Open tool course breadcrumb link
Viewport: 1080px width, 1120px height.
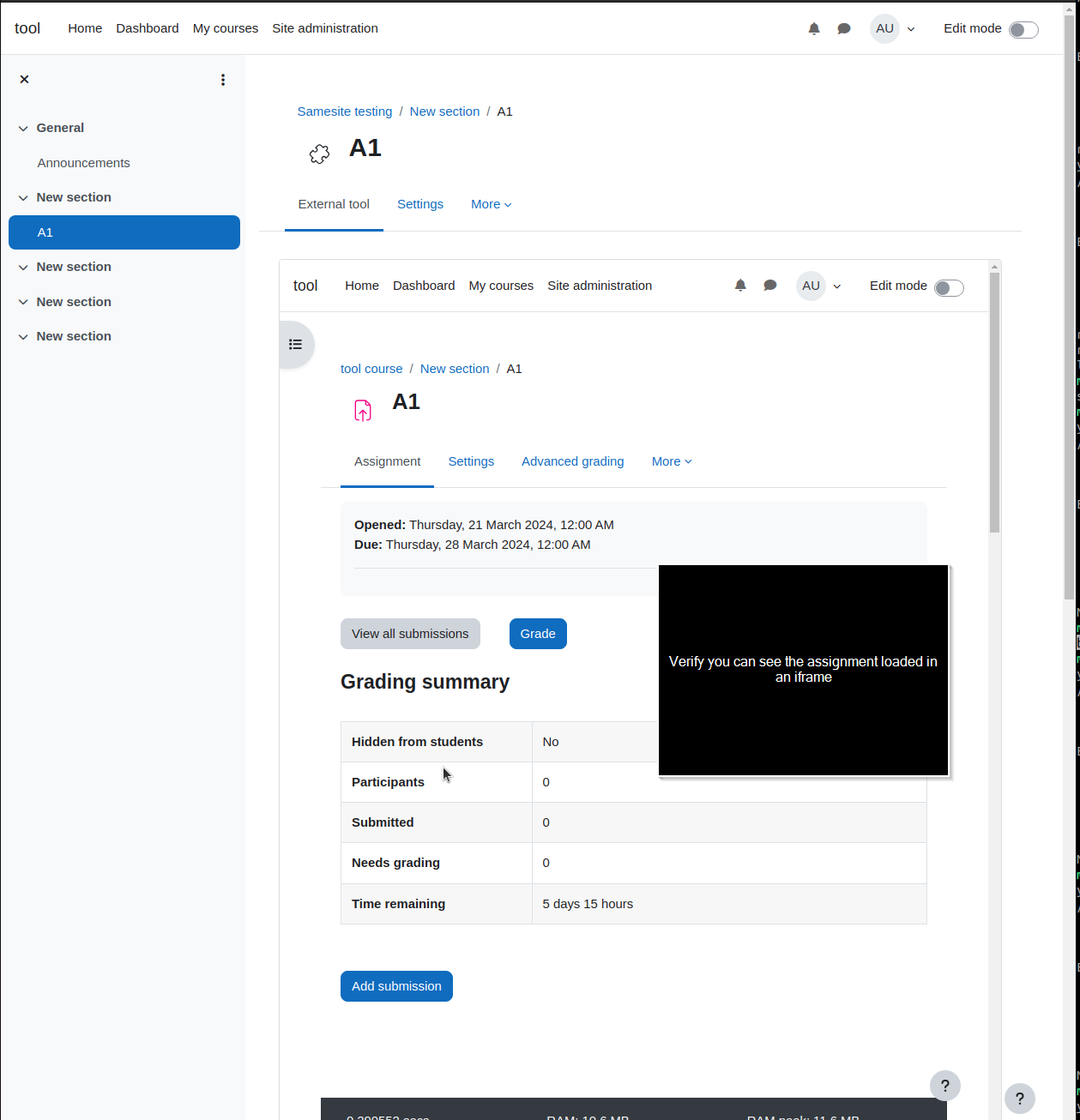click(x=371, y=369)
